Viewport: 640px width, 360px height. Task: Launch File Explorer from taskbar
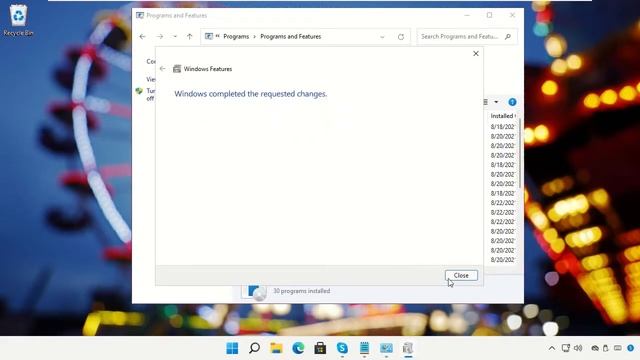tap(276, 348)
